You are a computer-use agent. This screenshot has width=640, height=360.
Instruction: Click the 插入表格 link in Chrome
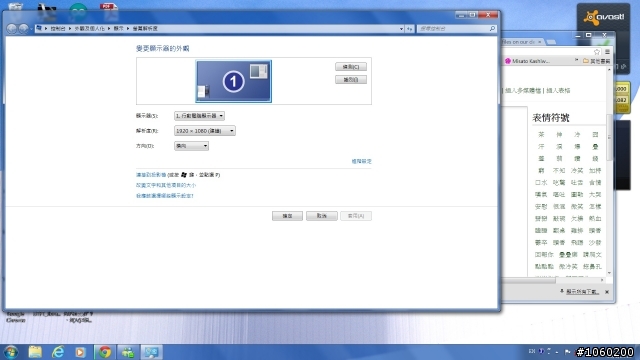point(558,91)
